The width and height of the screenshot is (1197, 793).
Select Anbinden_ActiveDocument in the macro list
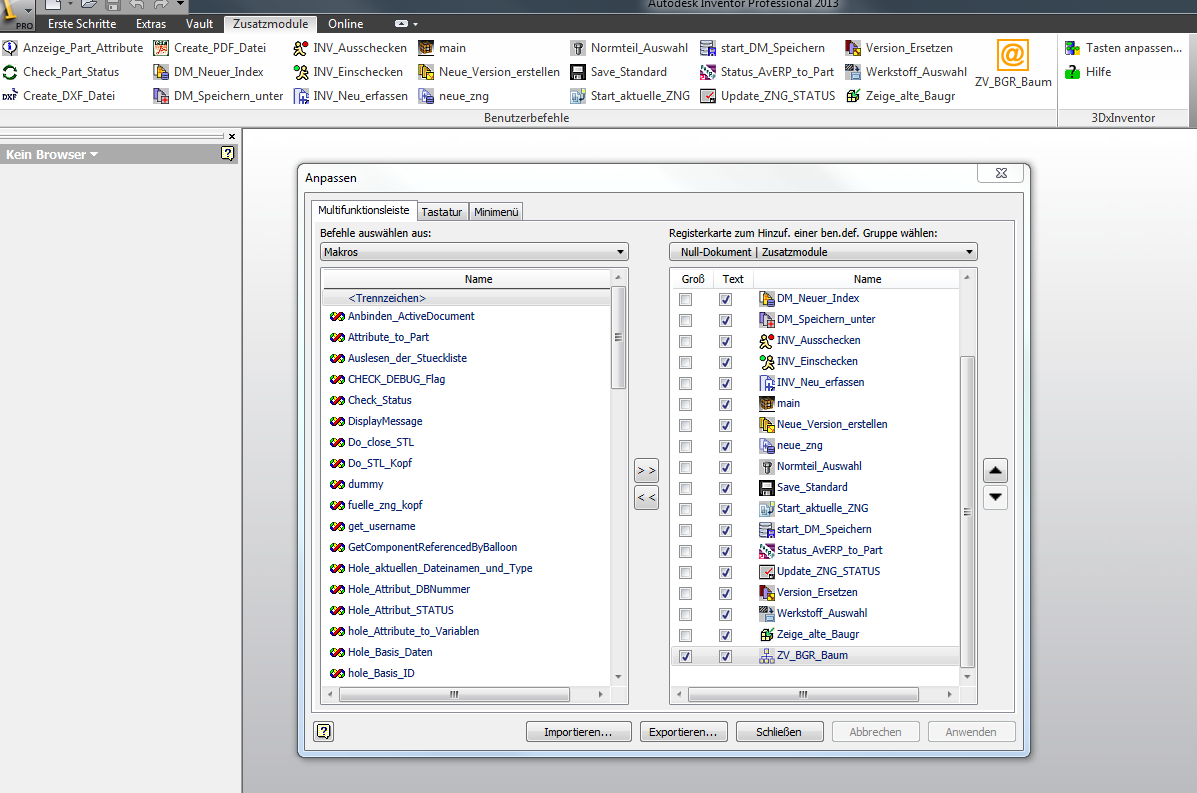(410, 316)
